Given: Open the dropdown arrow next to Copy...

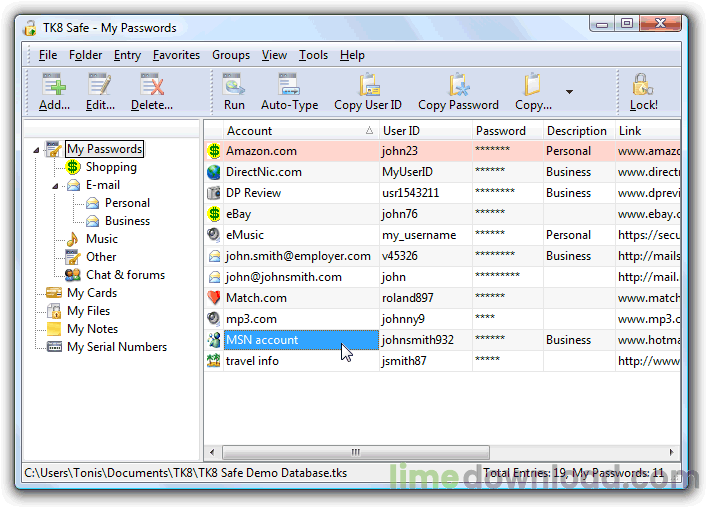Looking at the screenshot, I should [569, 92].
